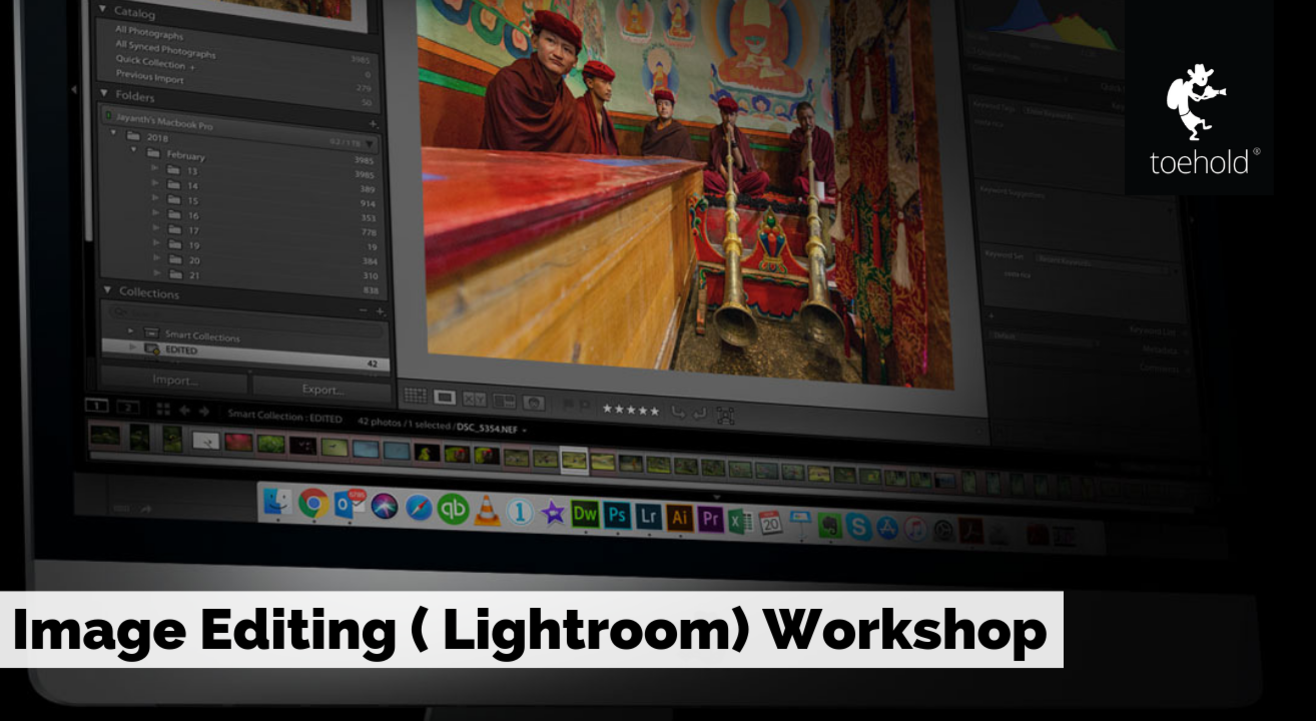Image resolution: width=1316 pixels, height=721 pixels.
Task: Open Skype from the Dock
Action: (x=858, y=526)
